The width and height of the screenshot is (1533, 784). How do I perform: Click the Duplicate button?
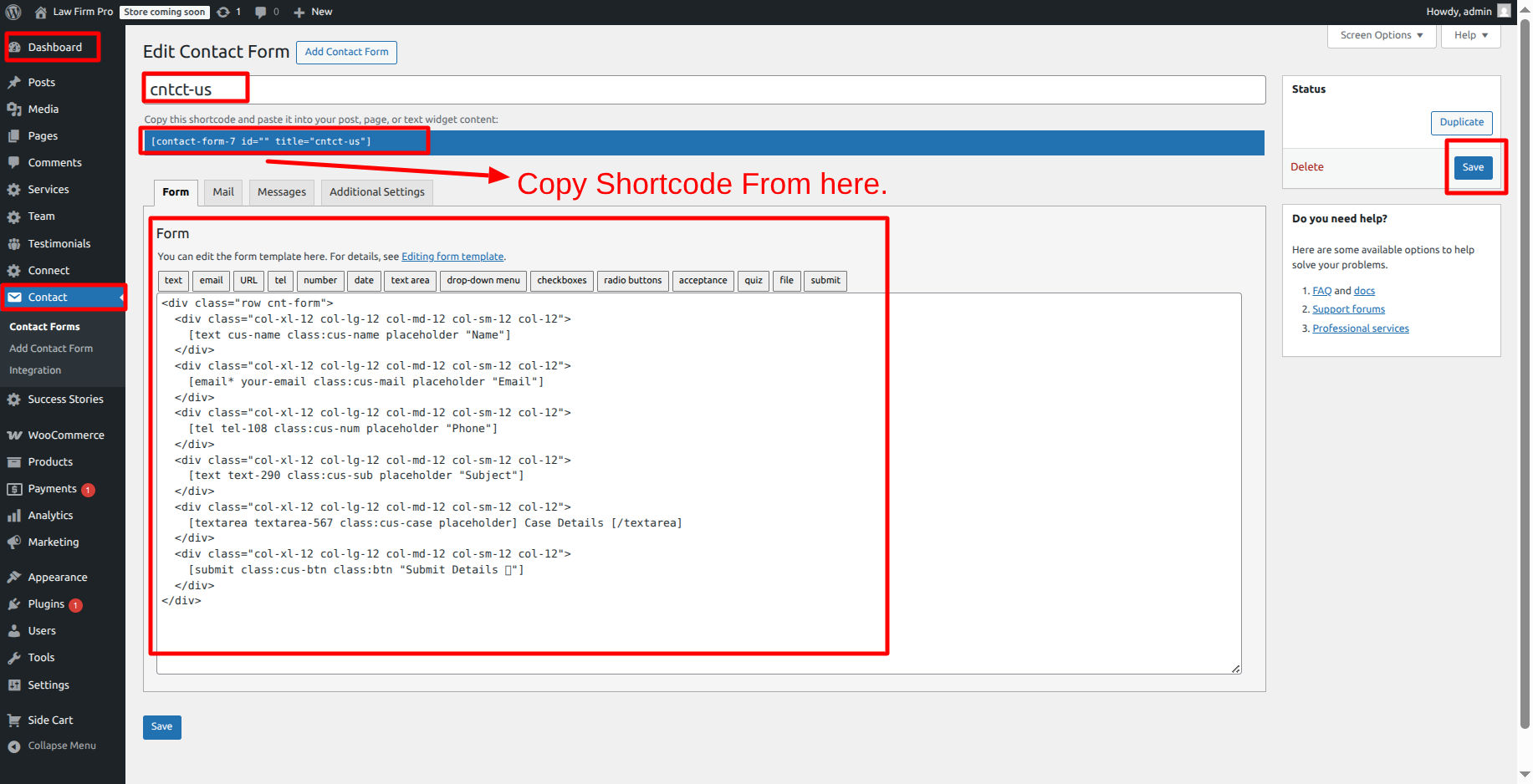[1461, 123]
